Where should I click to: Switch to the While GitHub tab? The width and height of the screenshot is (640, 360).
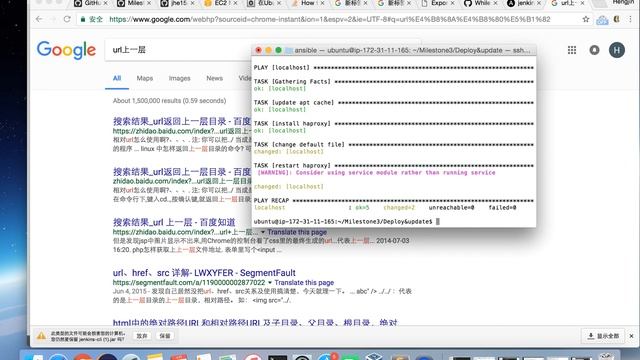click(481, 3)
